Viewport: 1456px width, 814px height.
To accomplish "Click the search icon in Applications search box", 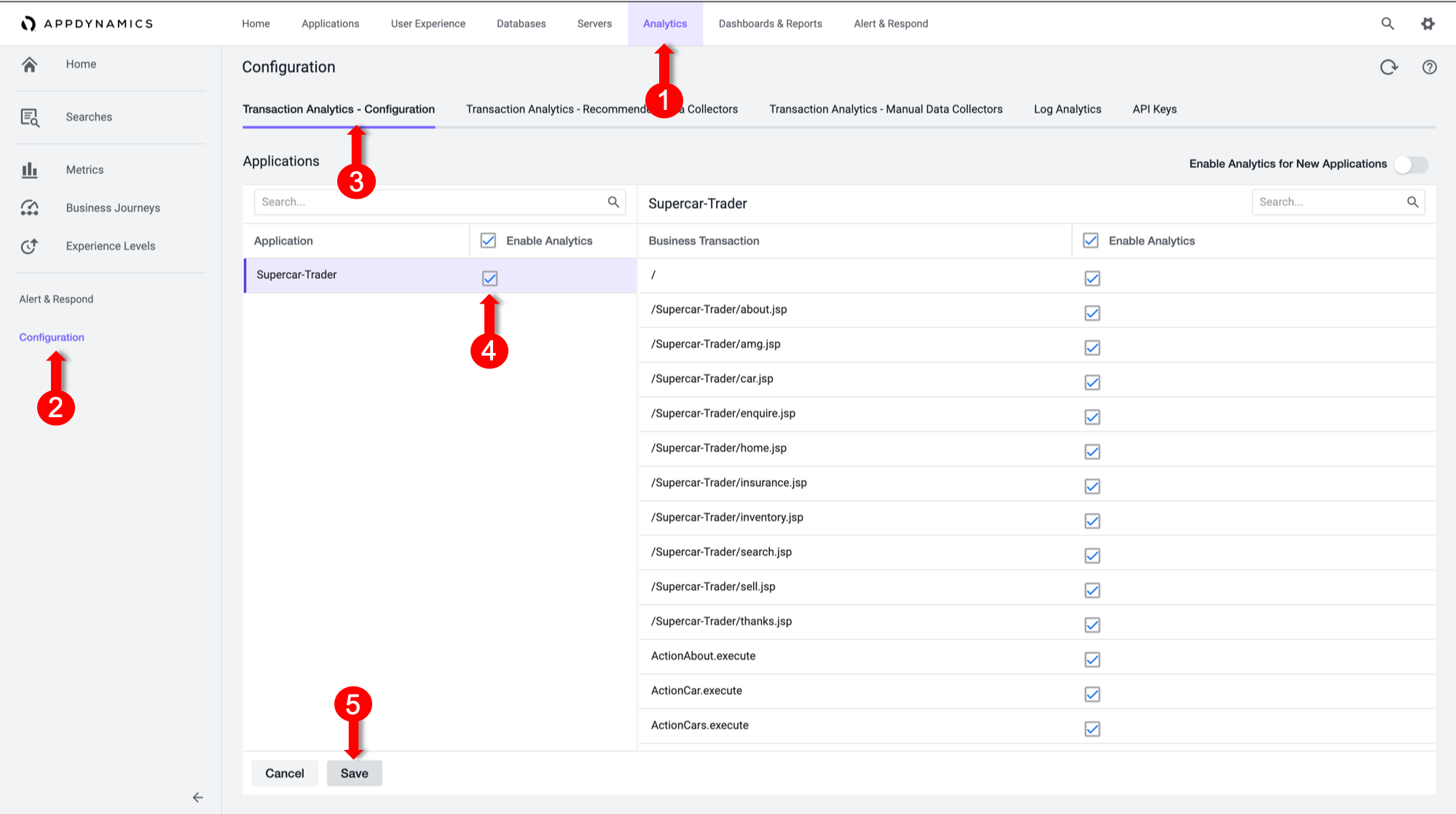I will (613, 202).
